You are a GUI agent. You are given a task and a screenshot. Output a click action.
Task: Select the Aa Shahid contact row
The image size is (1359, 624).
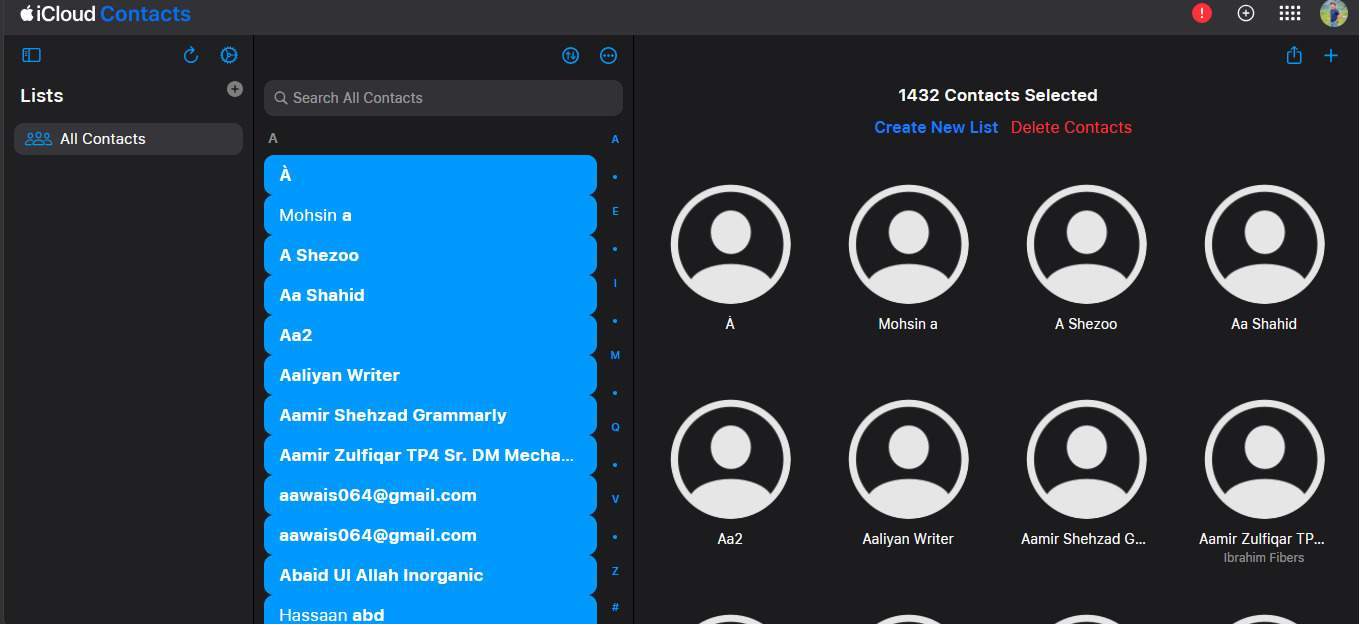coord(430,295)
